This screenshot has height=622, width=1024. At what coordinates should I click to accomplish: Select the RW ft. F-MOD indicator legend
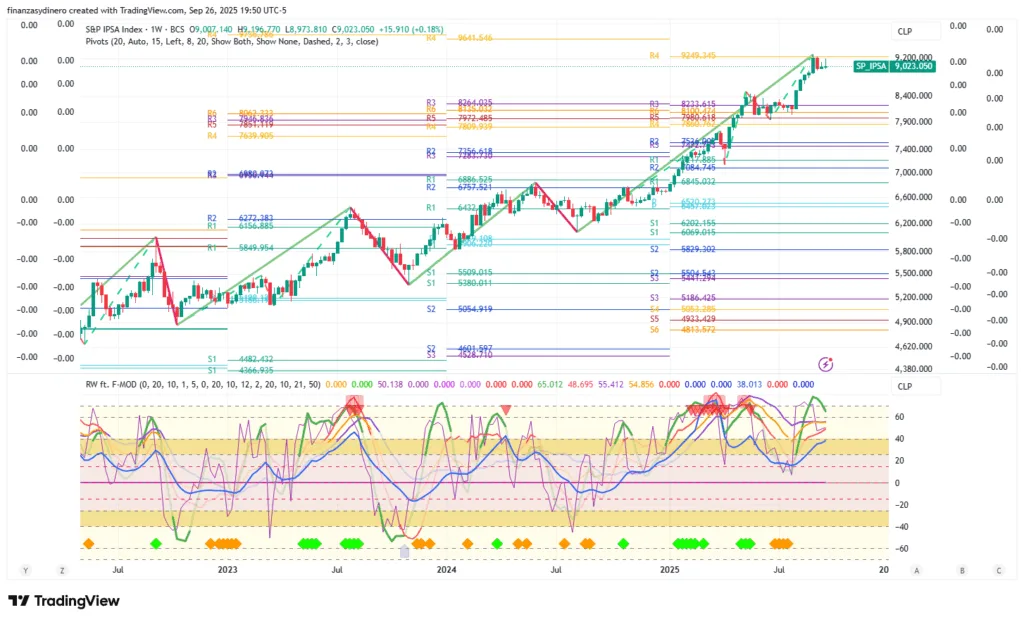click(200, 383)
